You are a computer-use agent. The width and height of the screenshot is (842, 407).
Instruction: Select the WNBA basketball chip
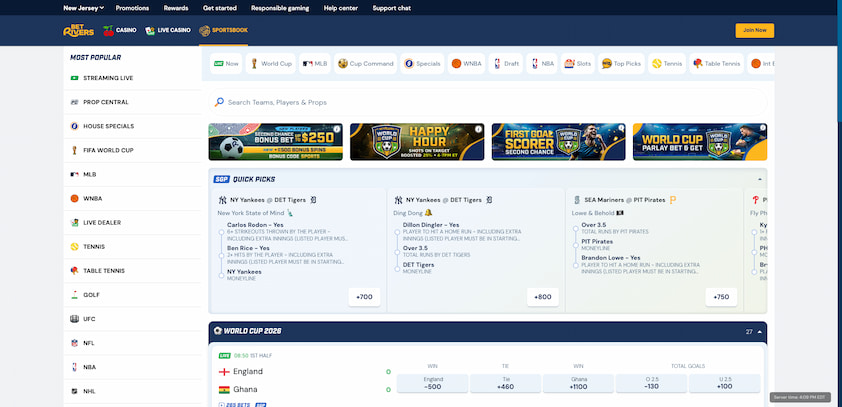[467, 63]
